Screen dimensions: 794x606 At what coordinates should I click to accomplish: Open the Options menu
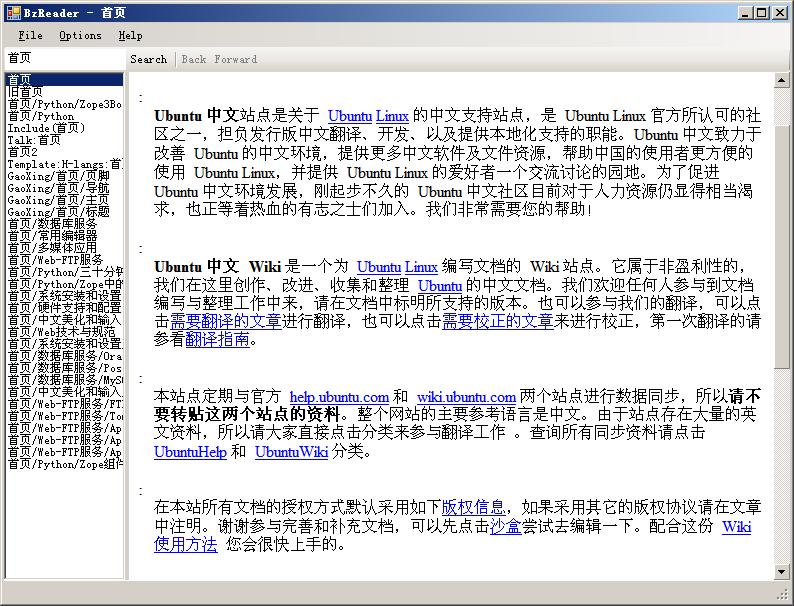pos(80,35)
